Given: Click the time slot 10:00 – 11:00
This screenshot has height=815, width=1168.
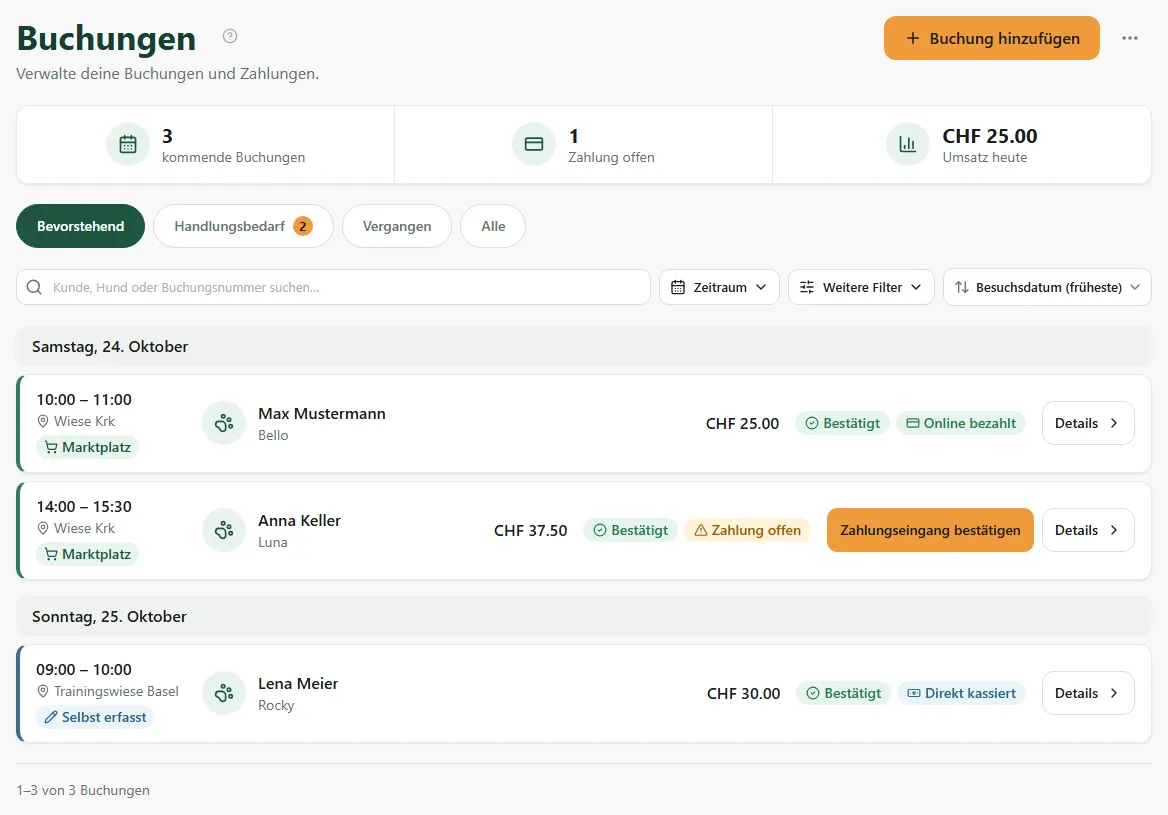Looking at the screenshot, I should click(x=84, y=400).
